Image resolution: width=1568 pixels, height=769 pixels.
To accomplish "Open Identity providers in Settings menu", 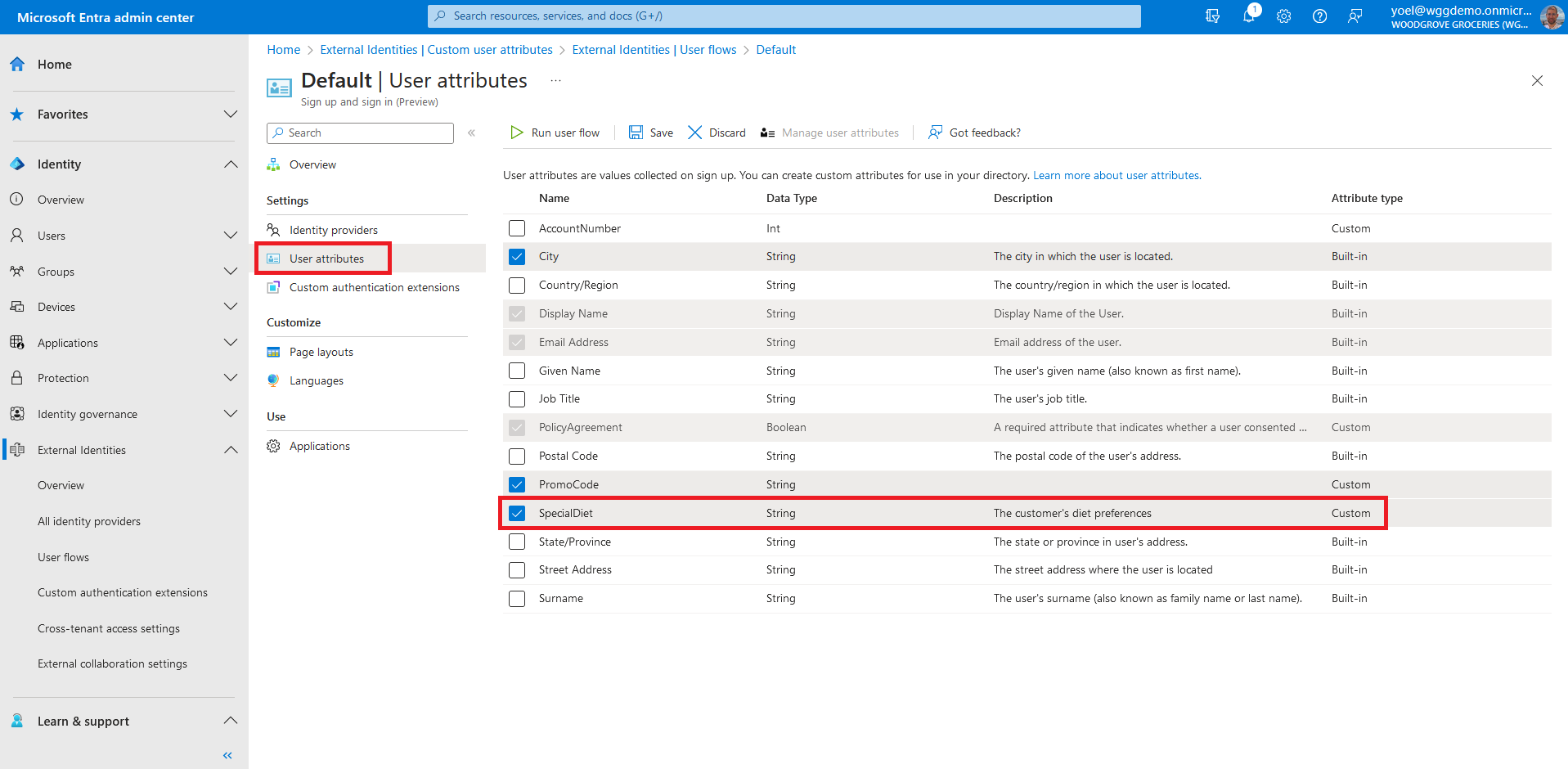I will coord(333,230).
